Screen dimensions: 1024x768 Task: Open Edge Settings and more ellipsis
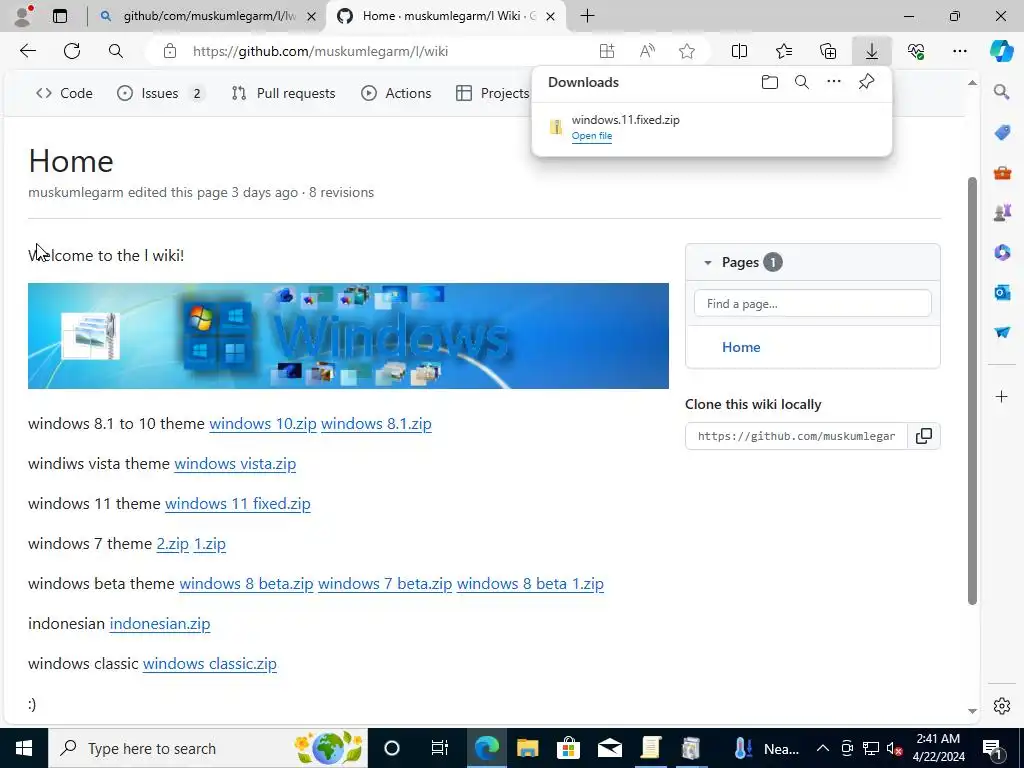click(x=960, y=51)
